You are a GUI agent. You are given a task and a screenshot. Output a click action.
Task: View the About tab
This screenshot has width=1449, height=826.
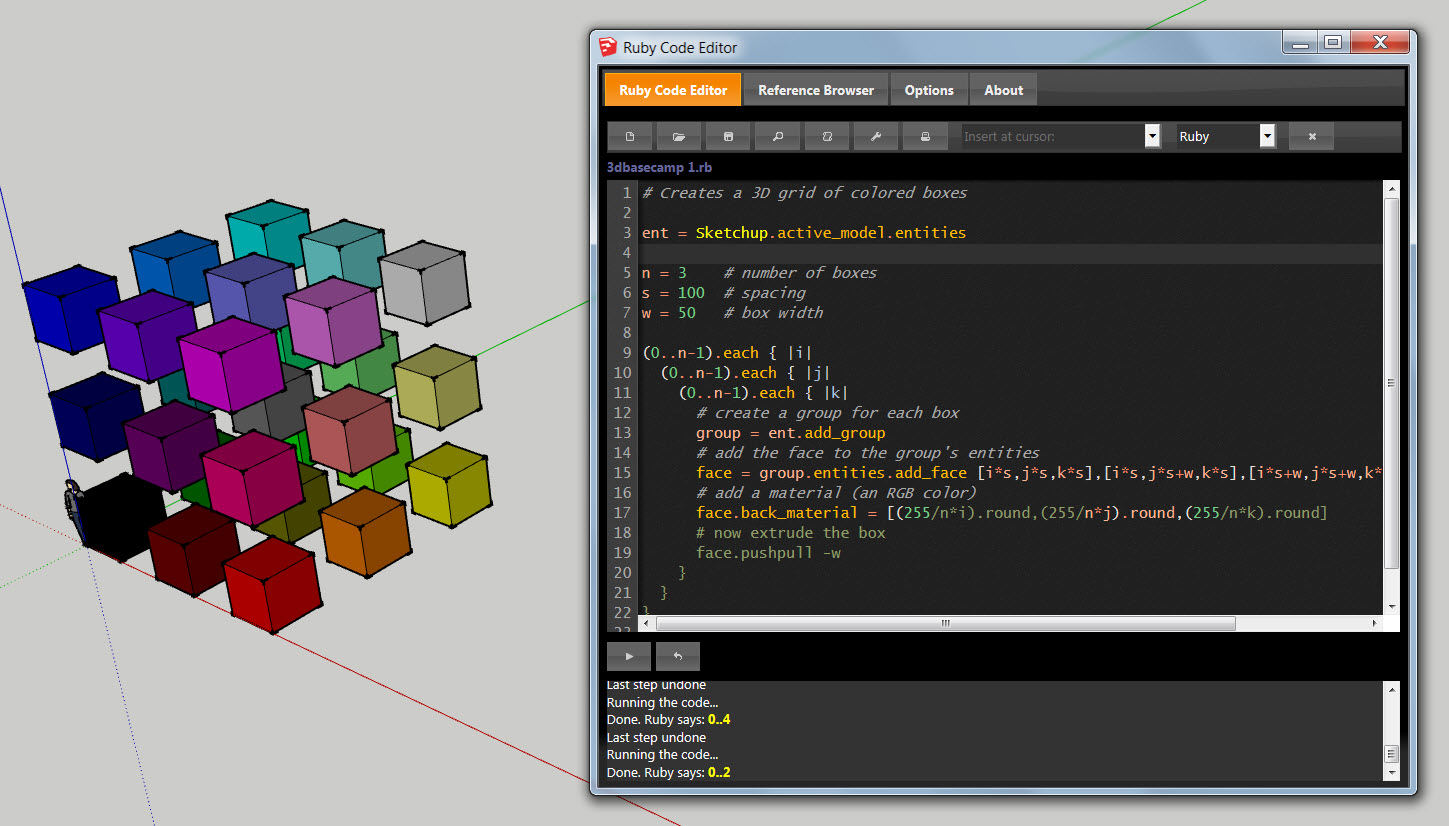tap(1003, 89)
